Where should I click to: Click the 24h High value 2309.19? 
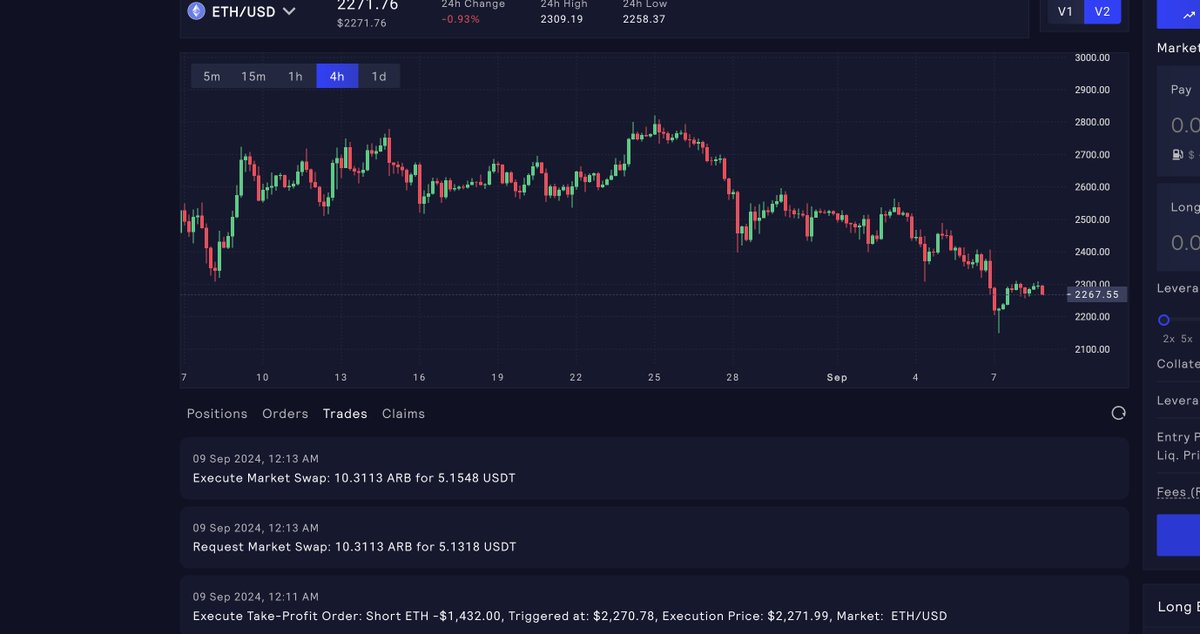(x=562, y=19)
